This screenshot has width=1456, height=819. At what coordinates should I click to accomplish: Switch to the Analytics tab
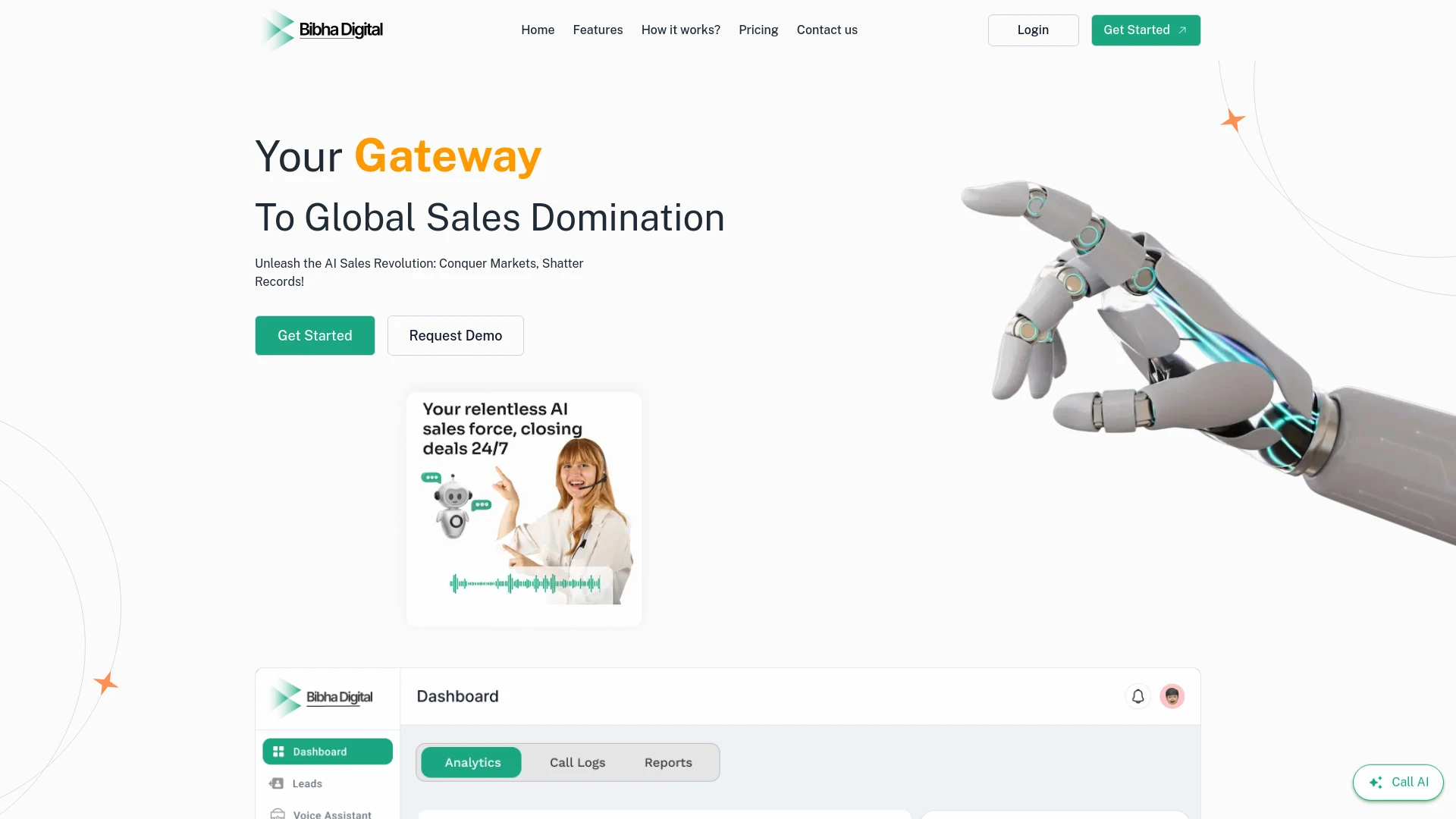pyautogui.click(x=472, y=762)
